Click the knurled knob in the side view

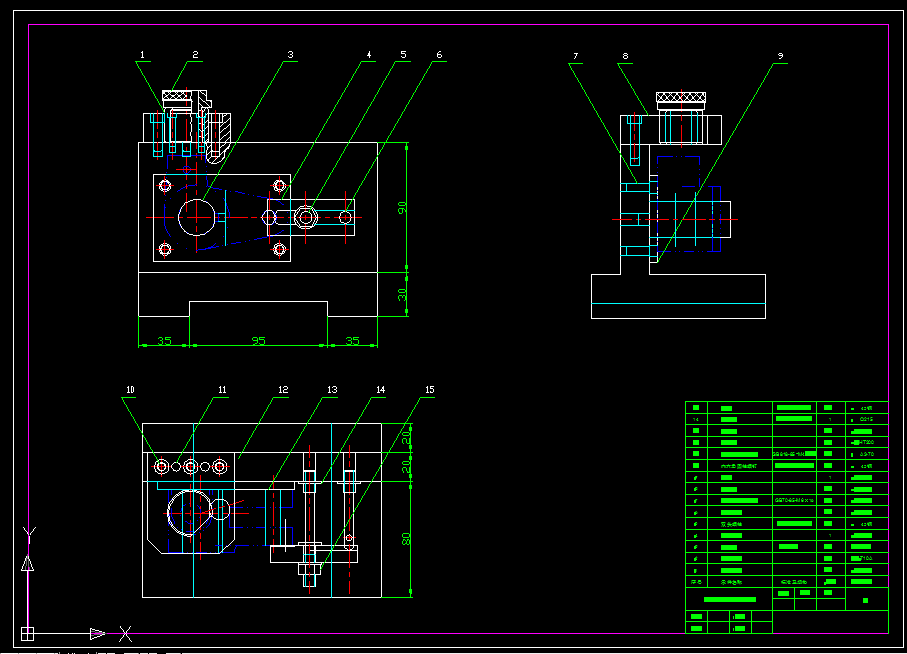[x=681, y=97]
